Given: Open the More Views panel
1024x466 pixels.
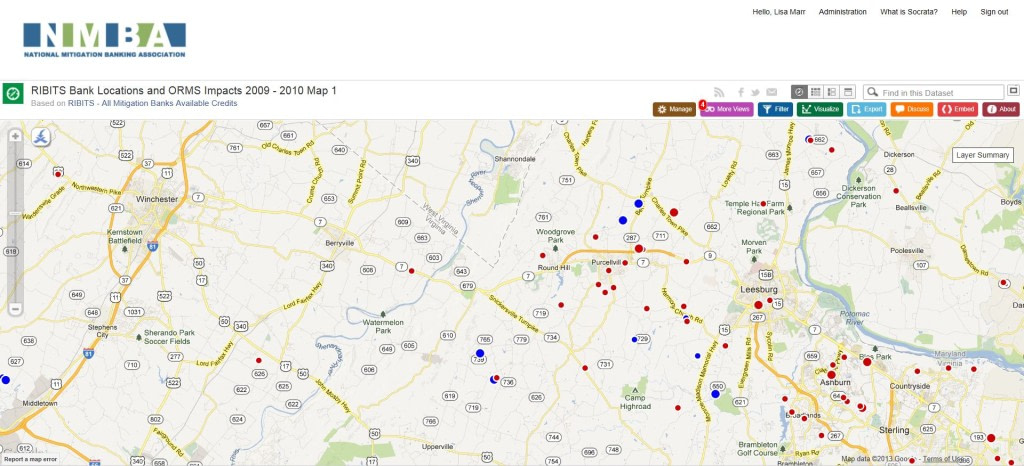Looking at the screenshot, I should tap(727, 109).
